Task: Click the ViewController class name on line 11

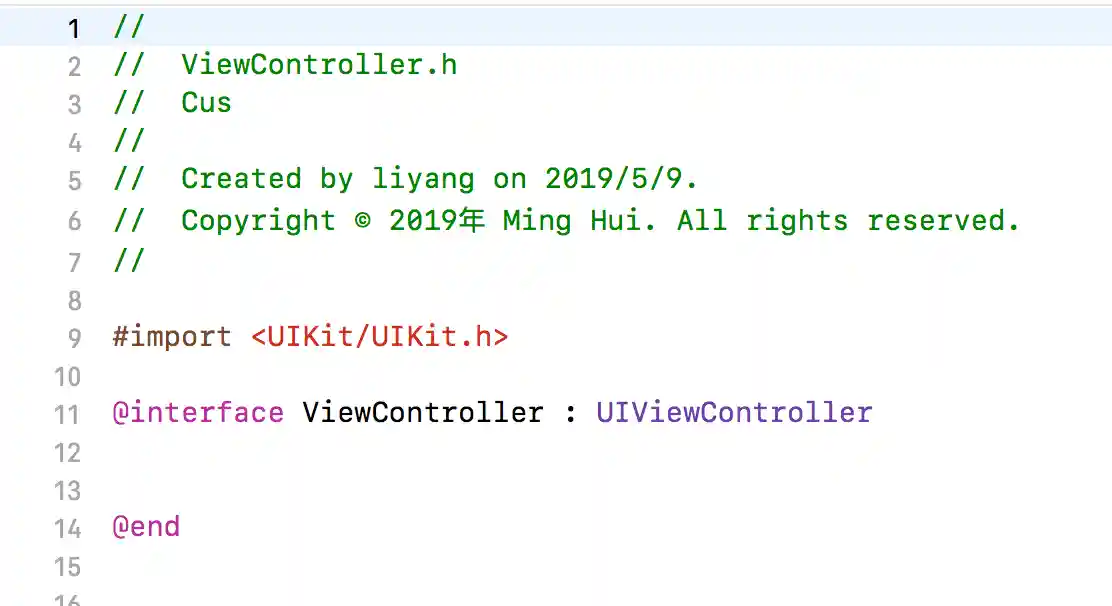Action: pyautogui.click(x=423, y=413)
